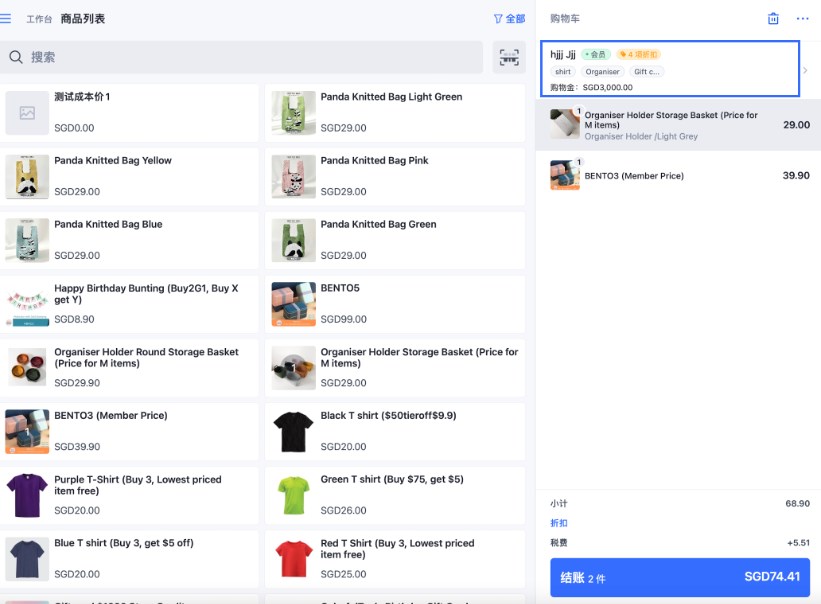Click the 会员 member badge
The image size is (821, 604).
tap(596, 54)
